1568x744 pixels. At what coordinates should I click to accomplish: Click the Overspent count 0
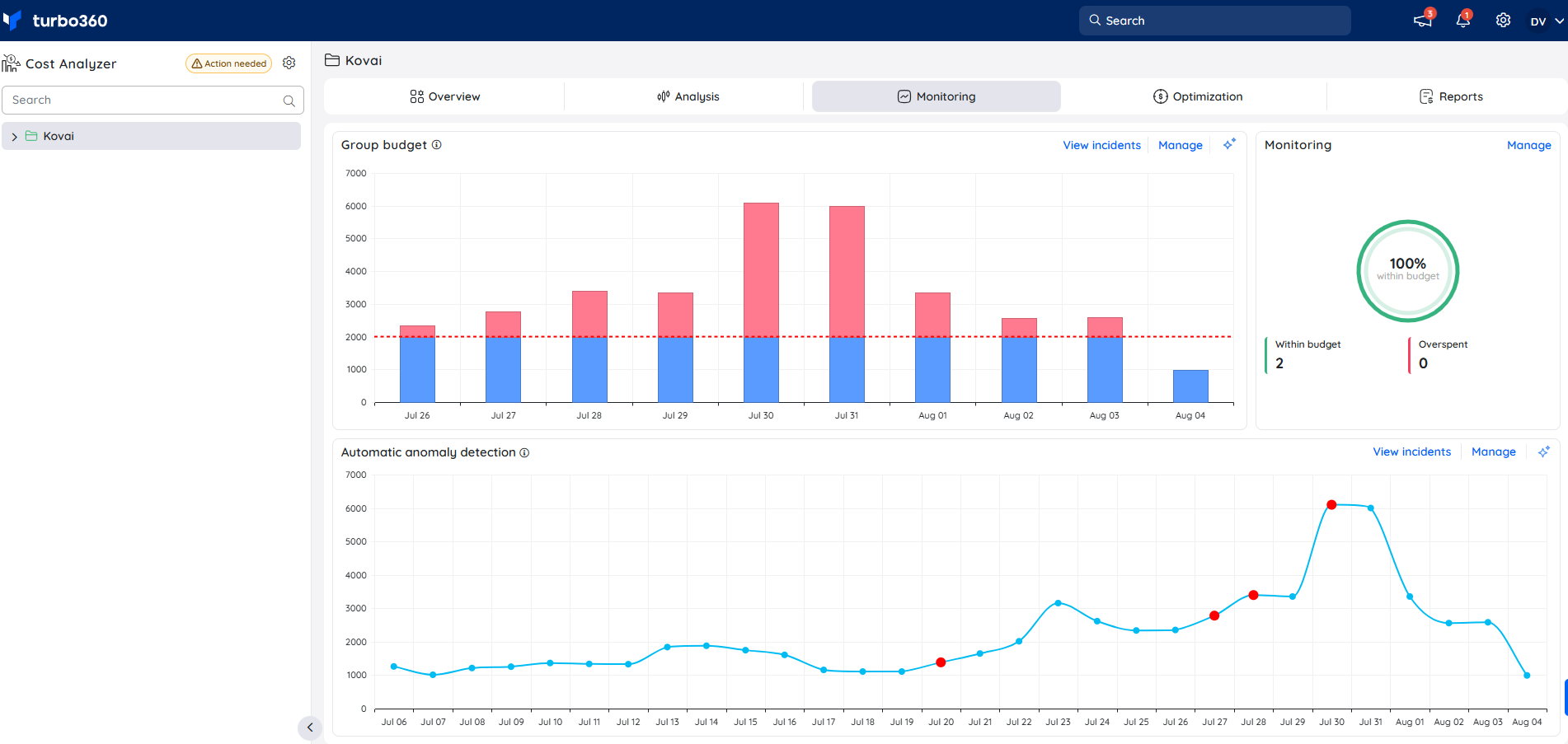1423,363
